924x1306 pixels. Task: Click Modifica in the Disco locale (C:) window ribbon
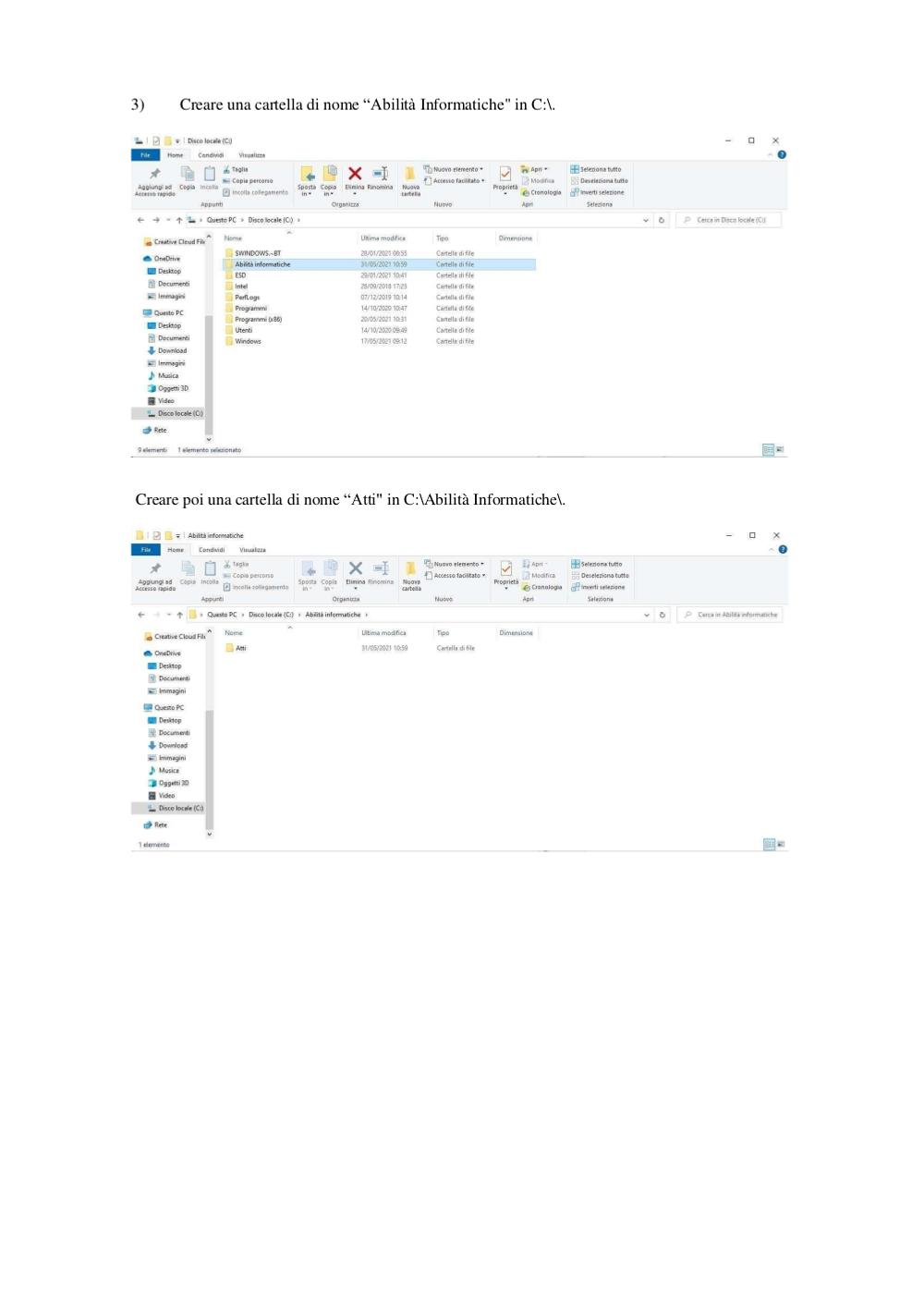tap(539, 180)
